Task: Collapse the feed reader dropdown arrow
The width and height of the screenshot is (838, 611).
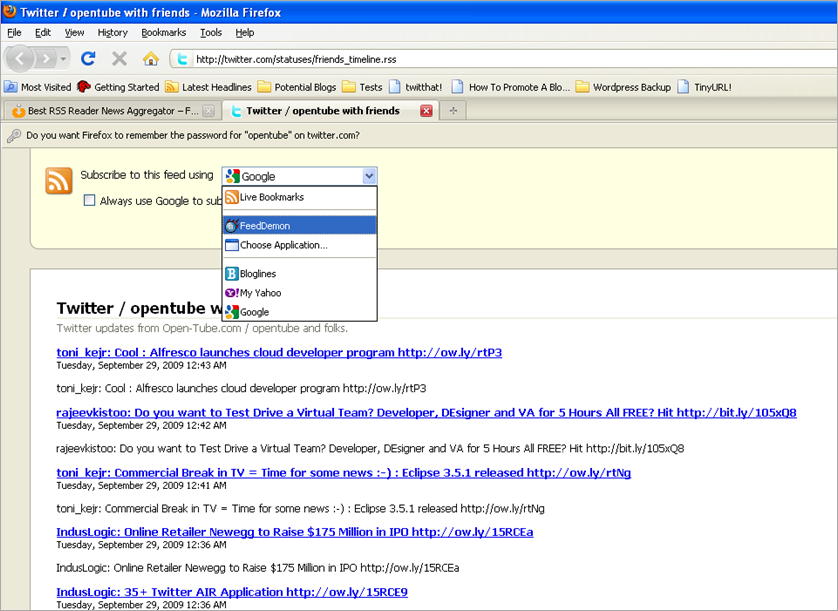Action: (x=369, y=176)
